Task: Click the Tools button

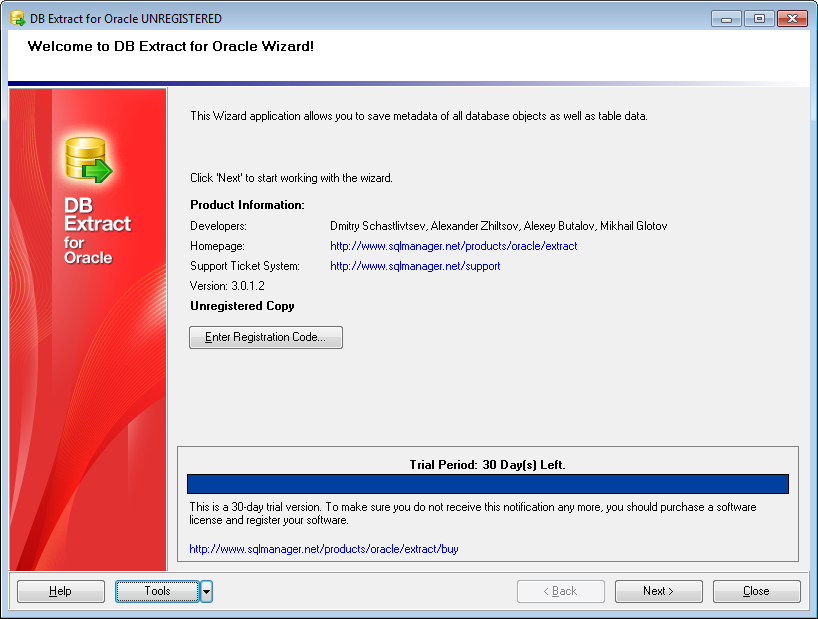Action: (x=157, y=591)
